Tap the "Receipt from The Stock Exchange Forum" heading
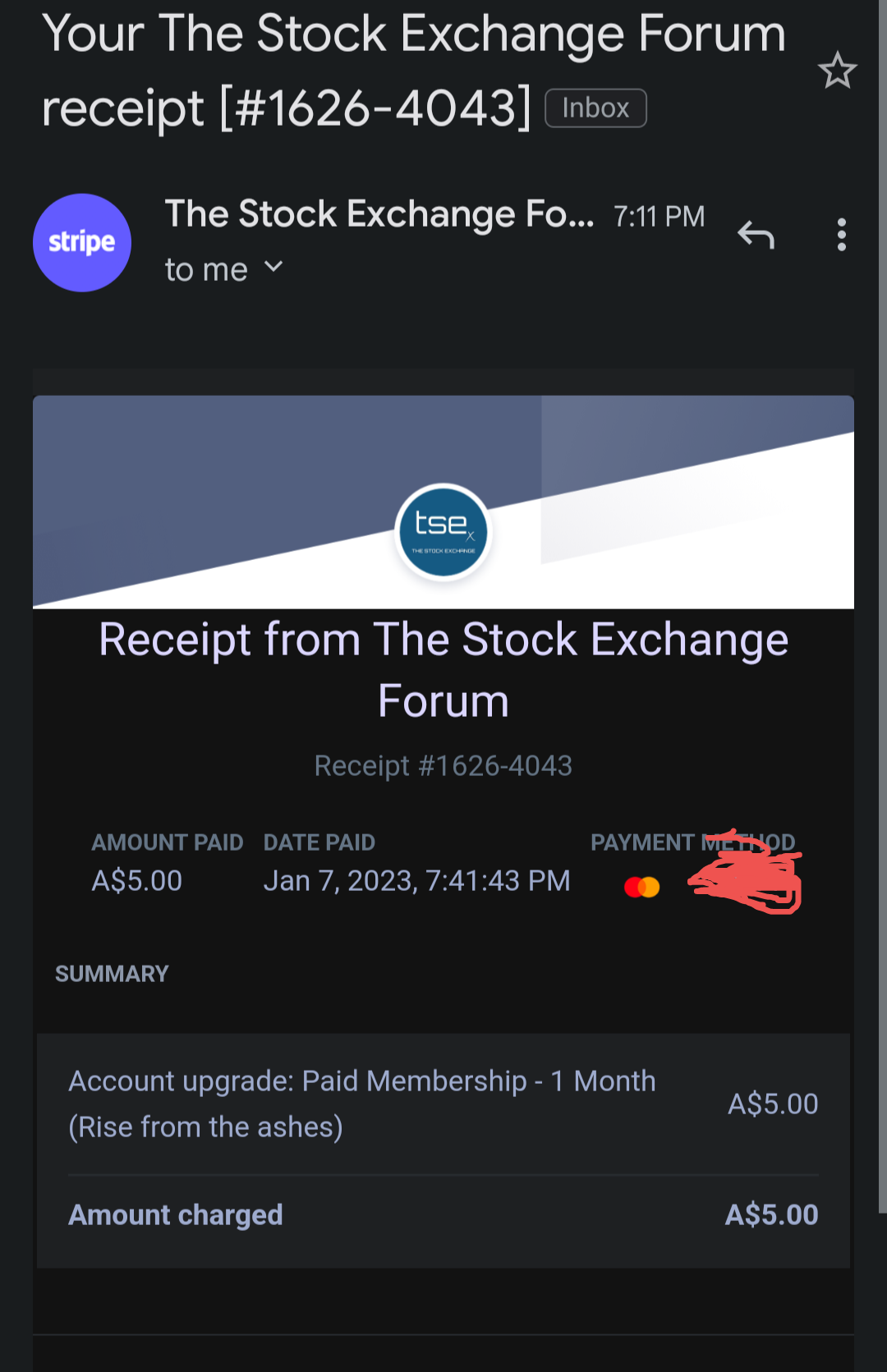887x1372 pixels. click(443, 670)
